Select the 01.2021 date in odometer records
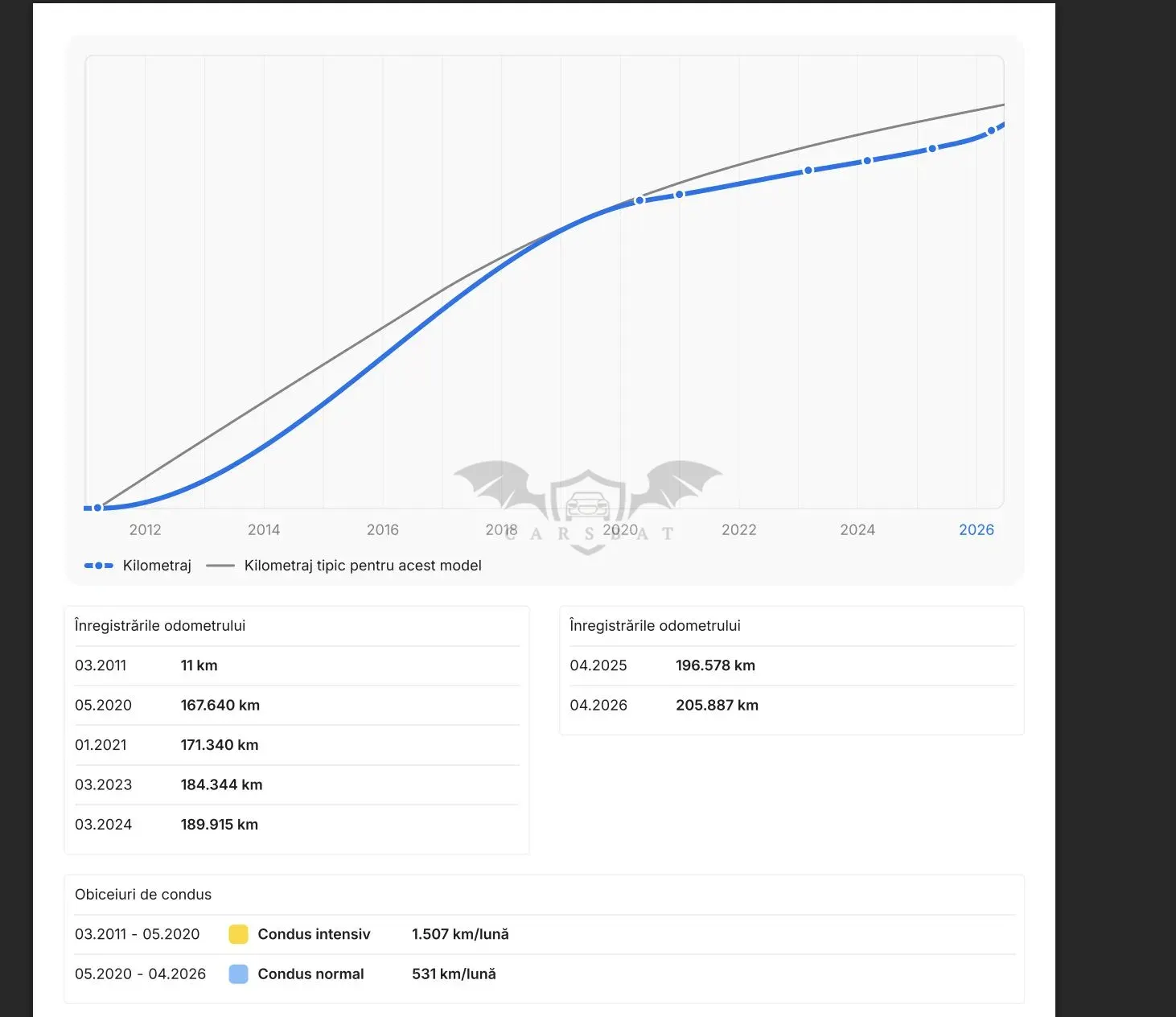The height and width of the screenshot is (1017, 1176). tap(101, 745)
